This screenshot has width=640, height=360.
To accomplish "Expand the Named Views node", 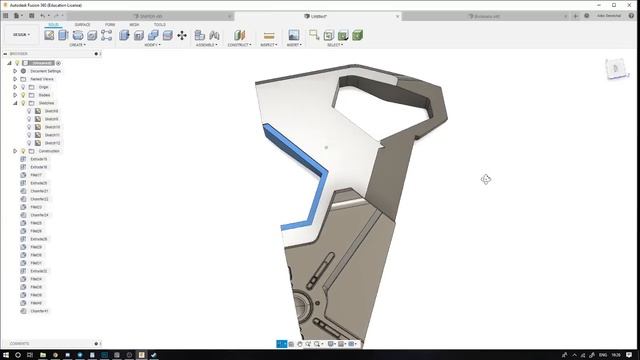I will tap(15, 79).
